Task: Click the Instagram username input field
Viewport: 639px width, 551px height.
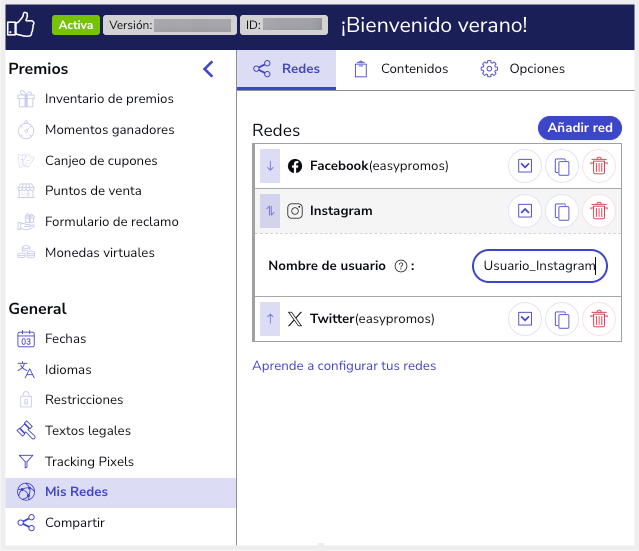Action: coord(539,266)
